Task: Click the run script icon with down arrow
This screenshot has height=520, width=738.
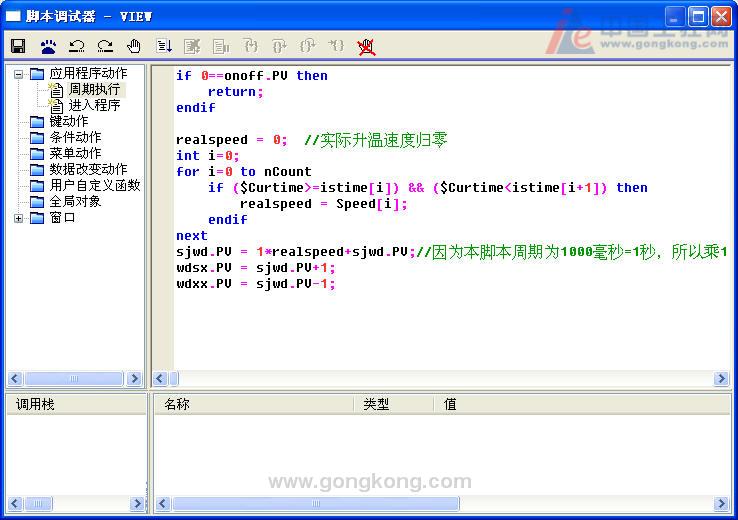Action: [164, 46]
